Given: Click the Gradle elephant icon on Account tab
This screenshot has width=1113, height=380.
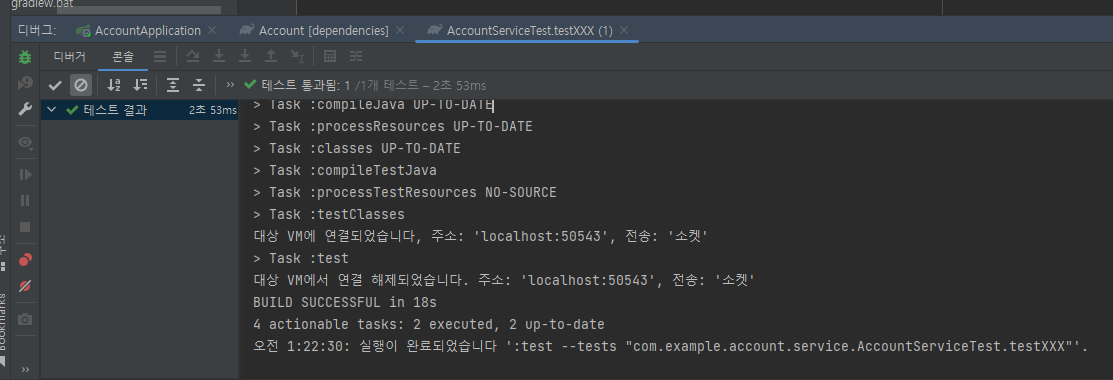Looking at the screenshot, I should [x=247, y=31].
